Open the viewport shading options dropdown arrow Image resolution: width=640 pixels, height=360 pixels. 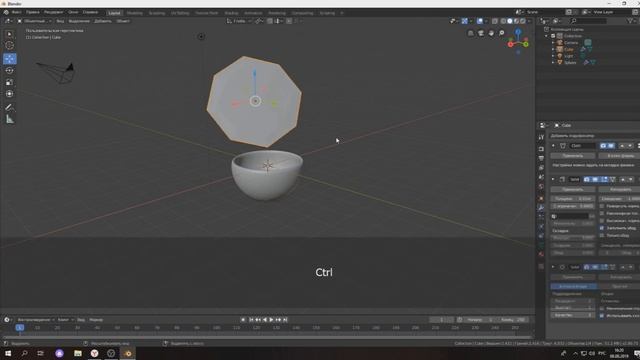point(529,21)
